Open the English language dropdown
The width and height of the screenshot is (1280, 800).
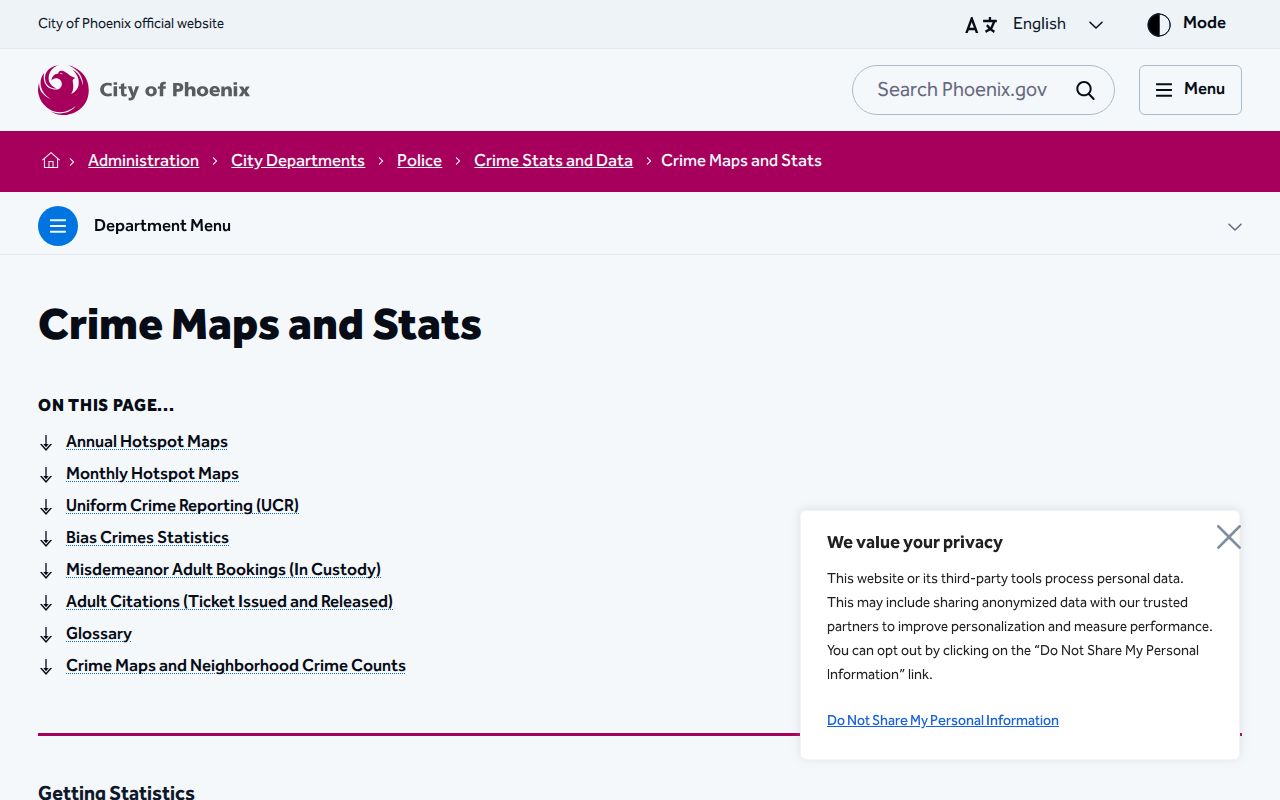1058,24
